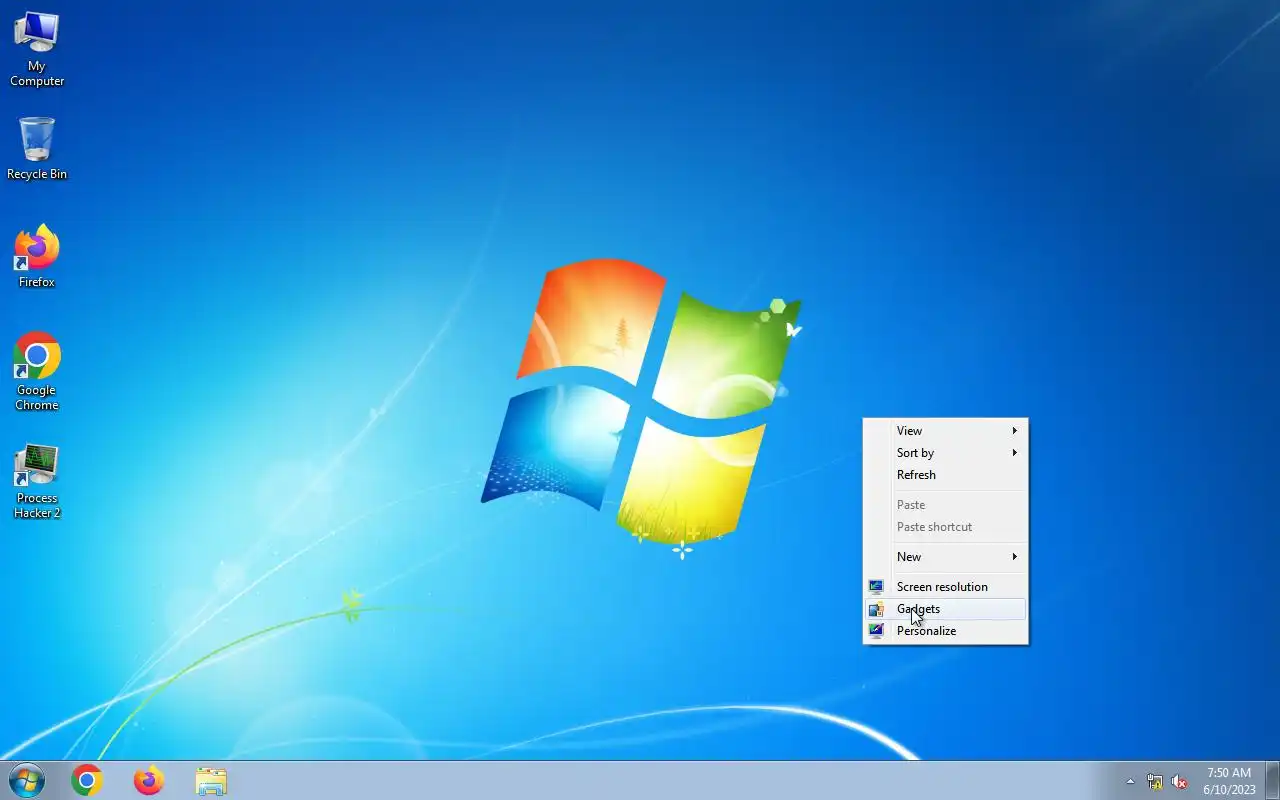Image resolution: width=1280 pixels, height=800 pixels.
Task: Click the Personalize menu icon
Action: tap(876, 631)
